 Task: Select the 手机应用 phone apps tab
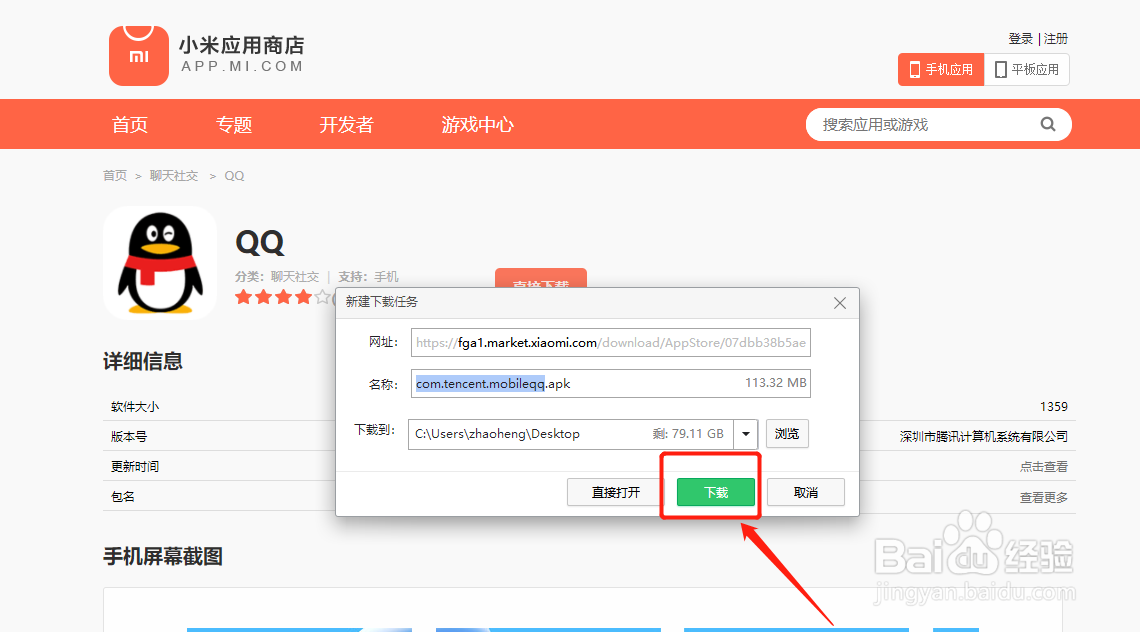(941, 70)
